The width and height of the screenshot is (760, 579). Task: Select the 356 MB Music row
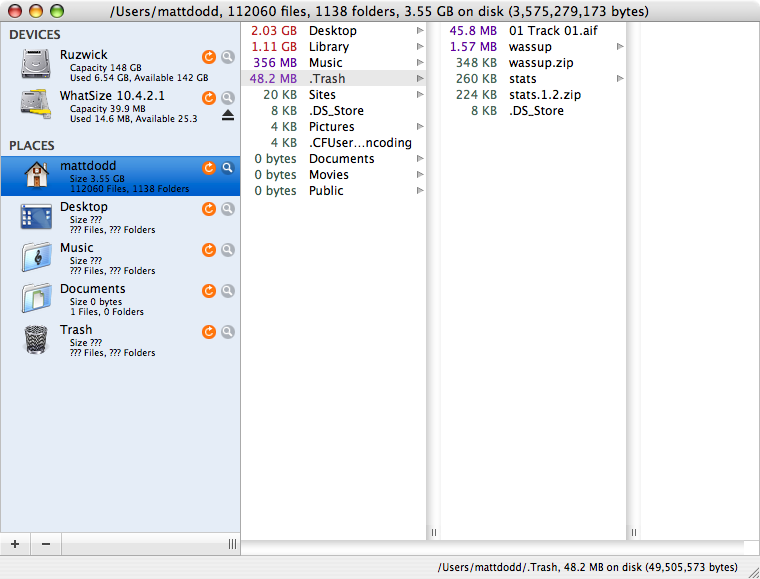click(333, 63)
